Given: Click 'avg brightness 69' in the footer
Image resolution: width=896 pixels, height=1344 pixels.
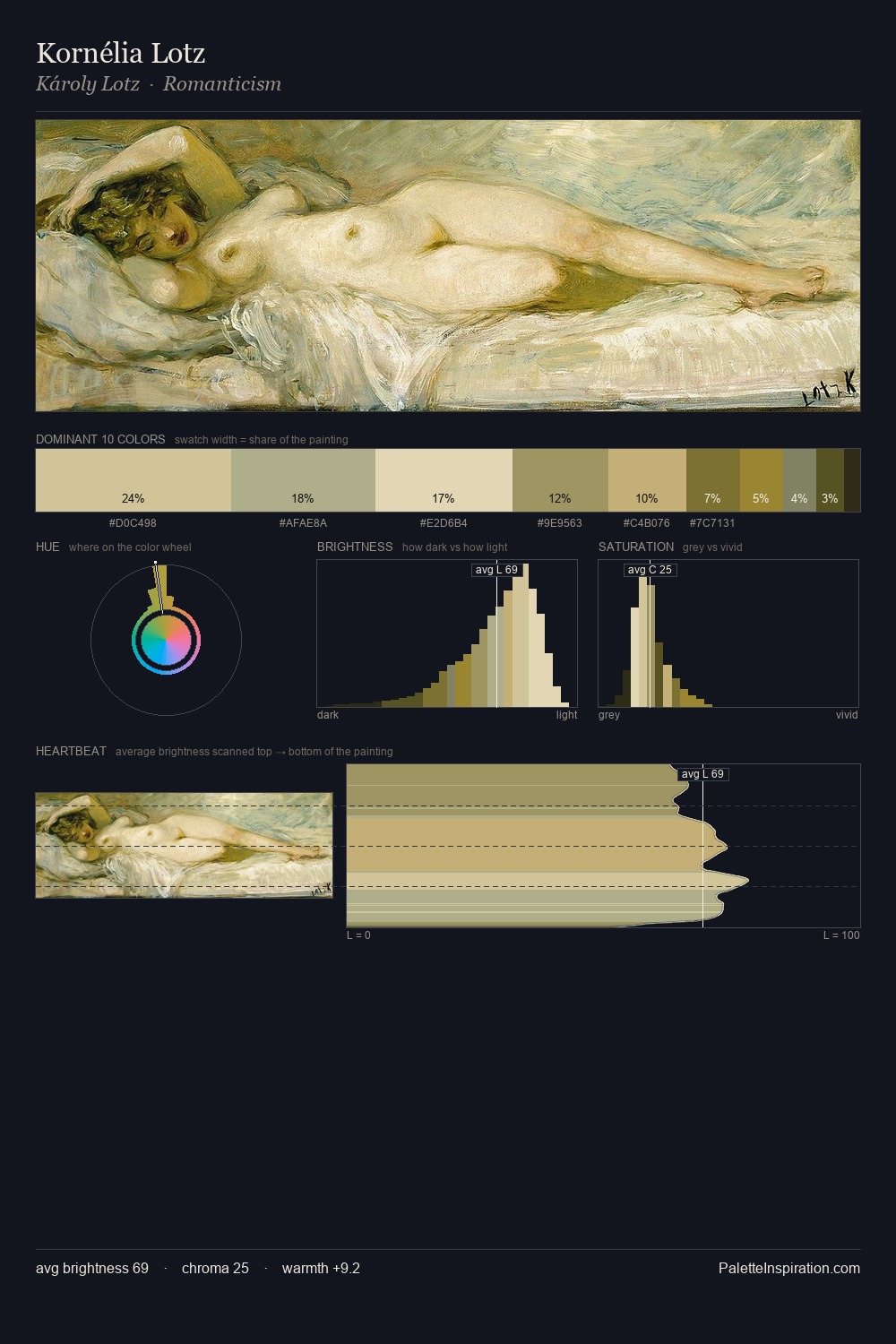Looking at the screenshot, I should click(92, 1268).
